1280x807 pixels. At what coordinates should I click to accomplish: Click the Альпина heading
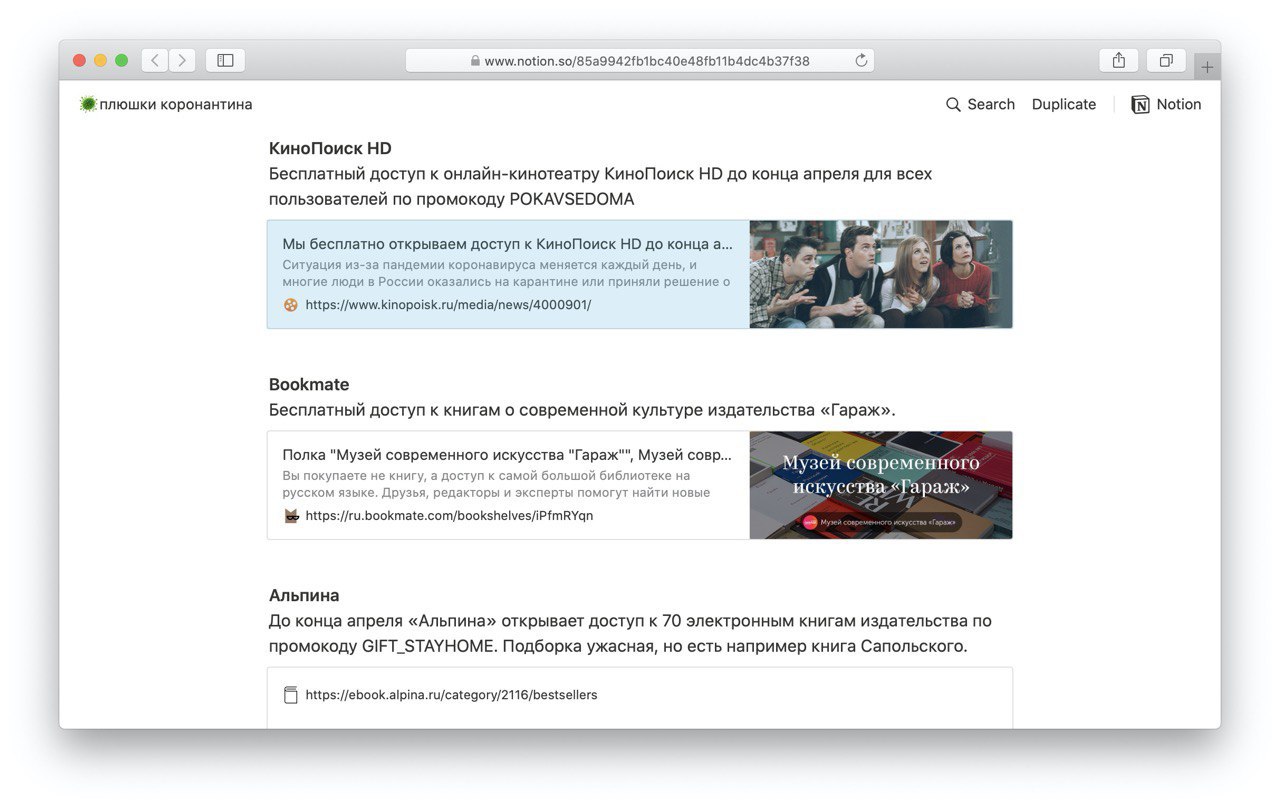[x=304, y=595]
